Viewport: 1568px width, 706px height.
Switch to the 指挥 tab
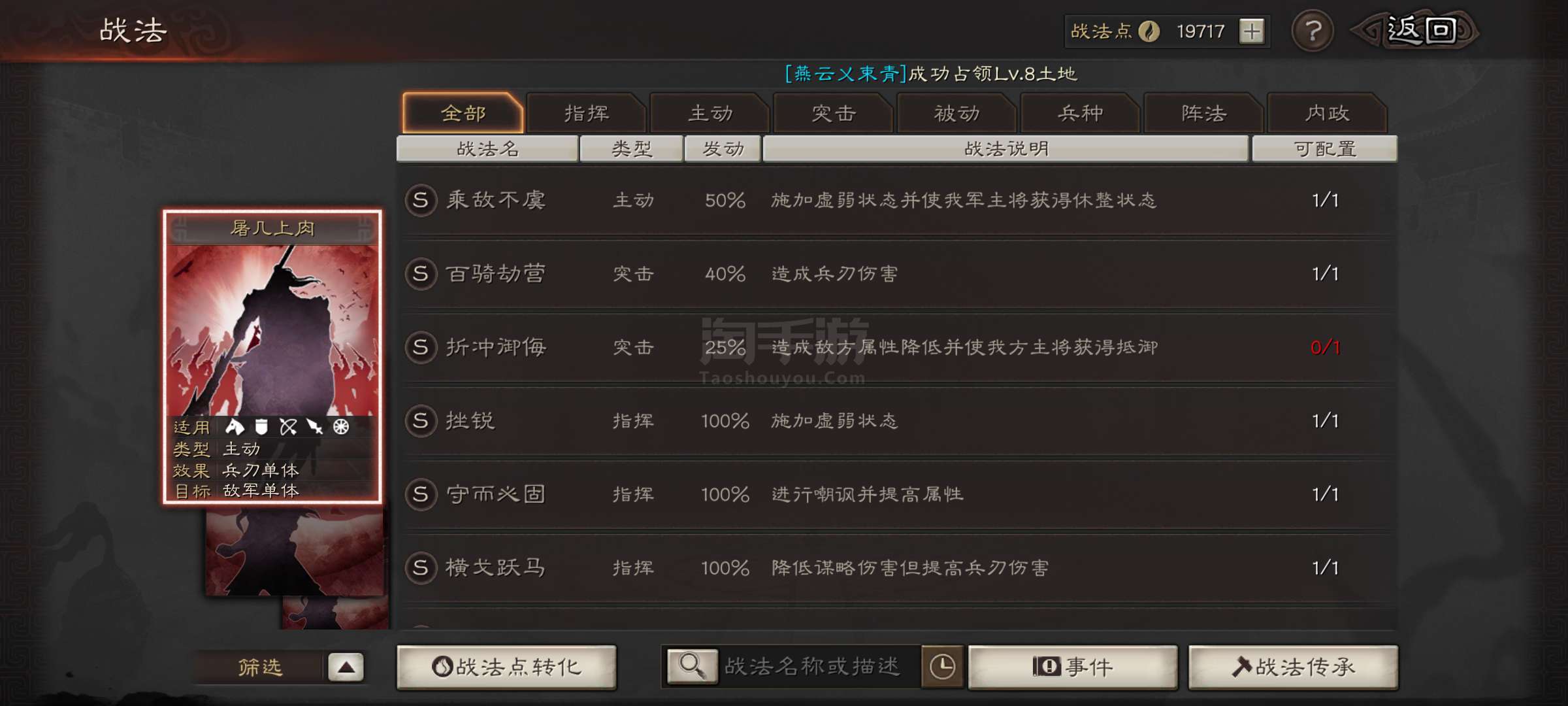point(587,113)
